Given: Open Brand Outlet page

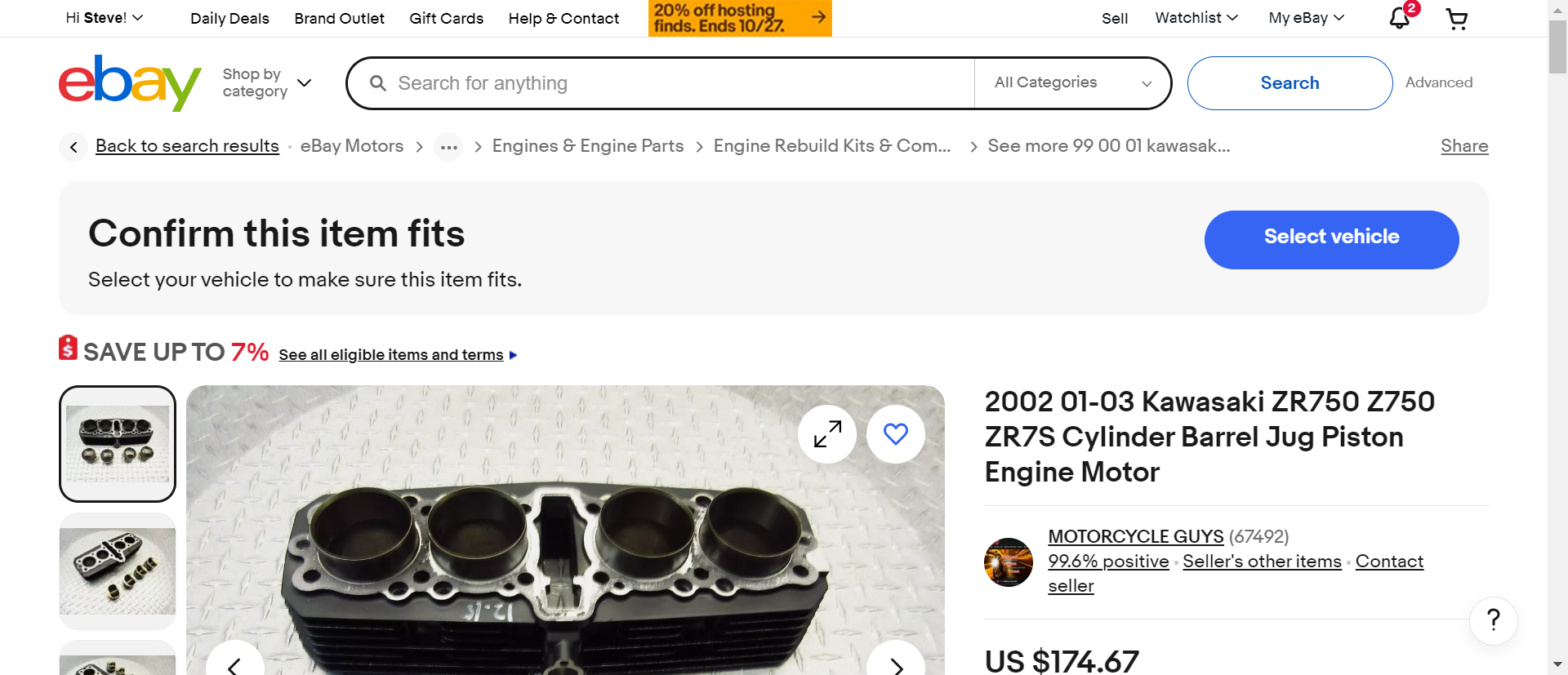Looking at the screenshot, I should click(x=339, y=19).
